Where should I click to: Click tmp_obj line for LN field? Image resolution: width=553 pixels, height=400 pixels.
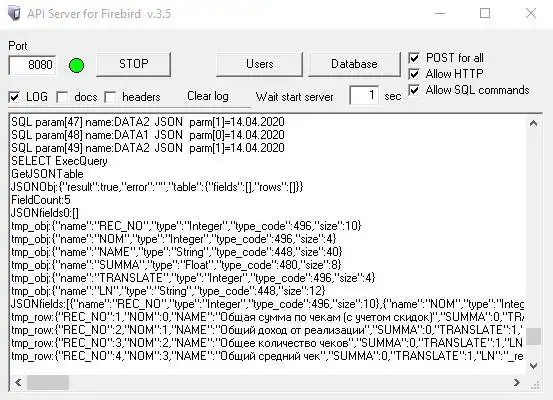pyautogui.click(x=168, y=291)
